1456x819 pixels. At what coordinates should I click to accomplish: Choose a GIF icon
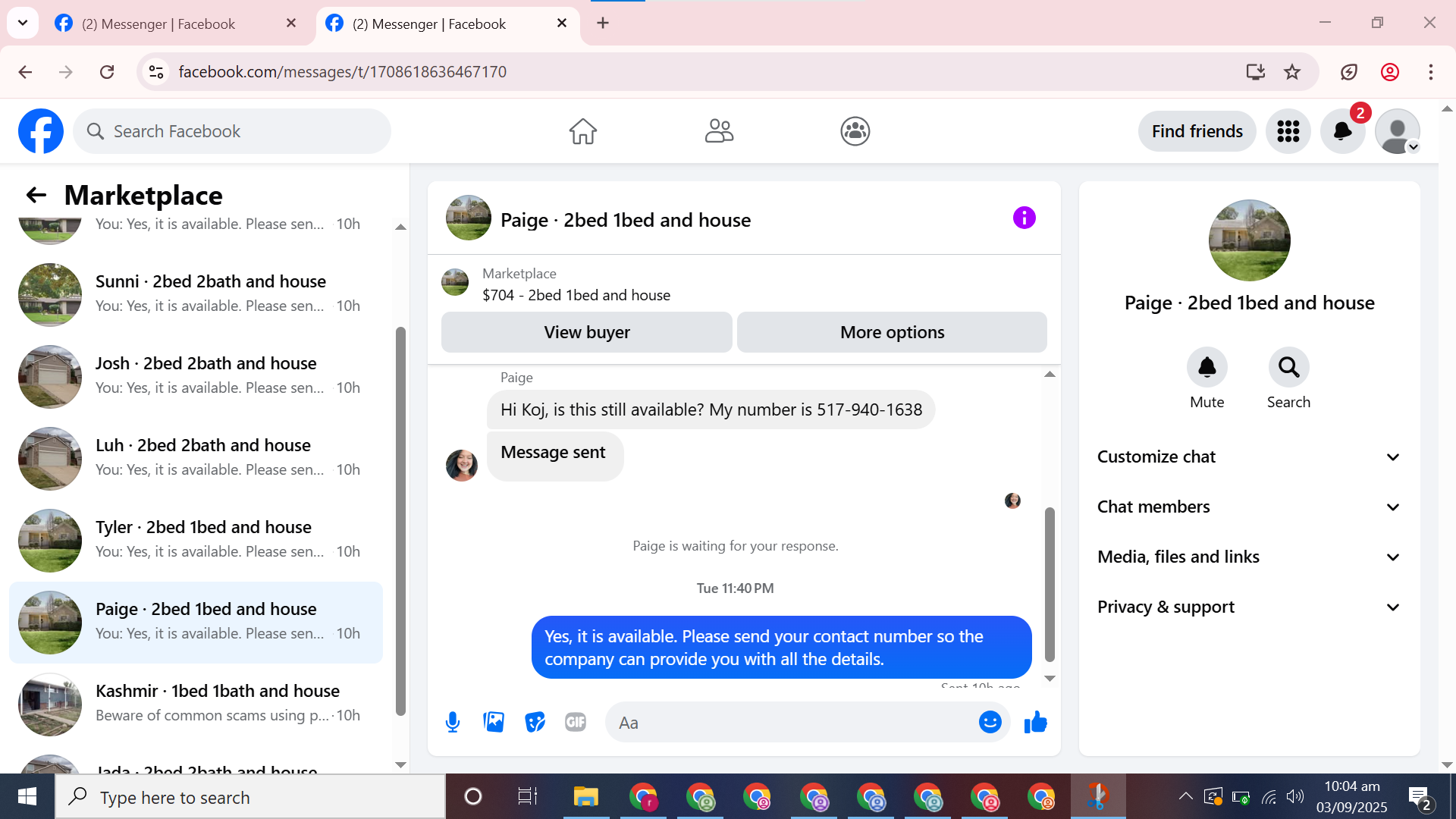click(576, 723)
